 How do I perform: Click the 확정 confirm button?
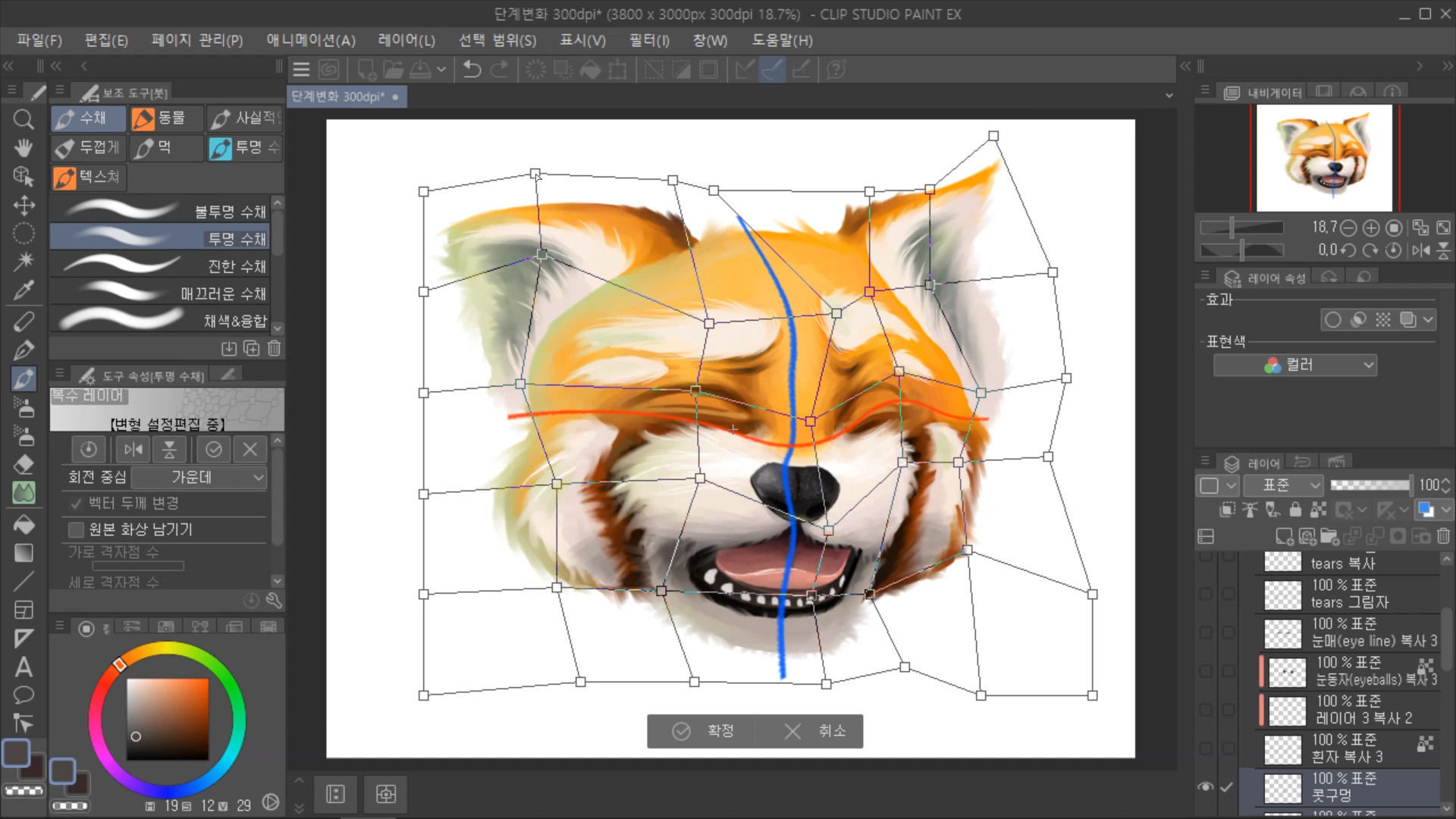pos(703,731)
